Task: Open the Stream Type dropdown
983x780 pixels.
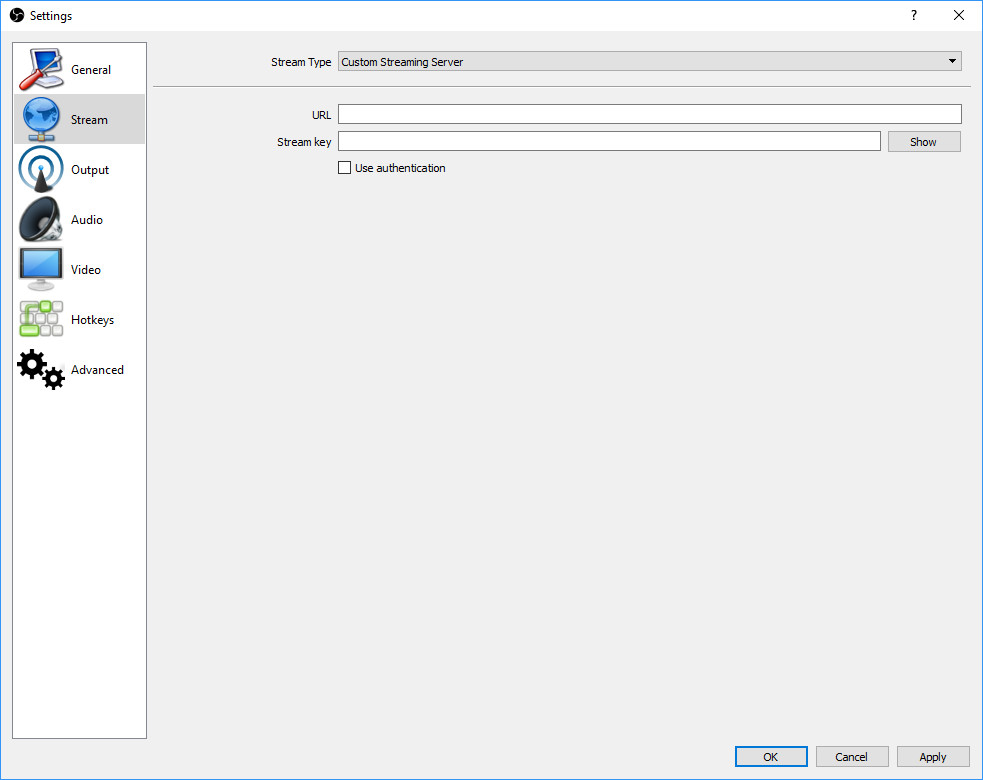Action: (x=649, y=61)
